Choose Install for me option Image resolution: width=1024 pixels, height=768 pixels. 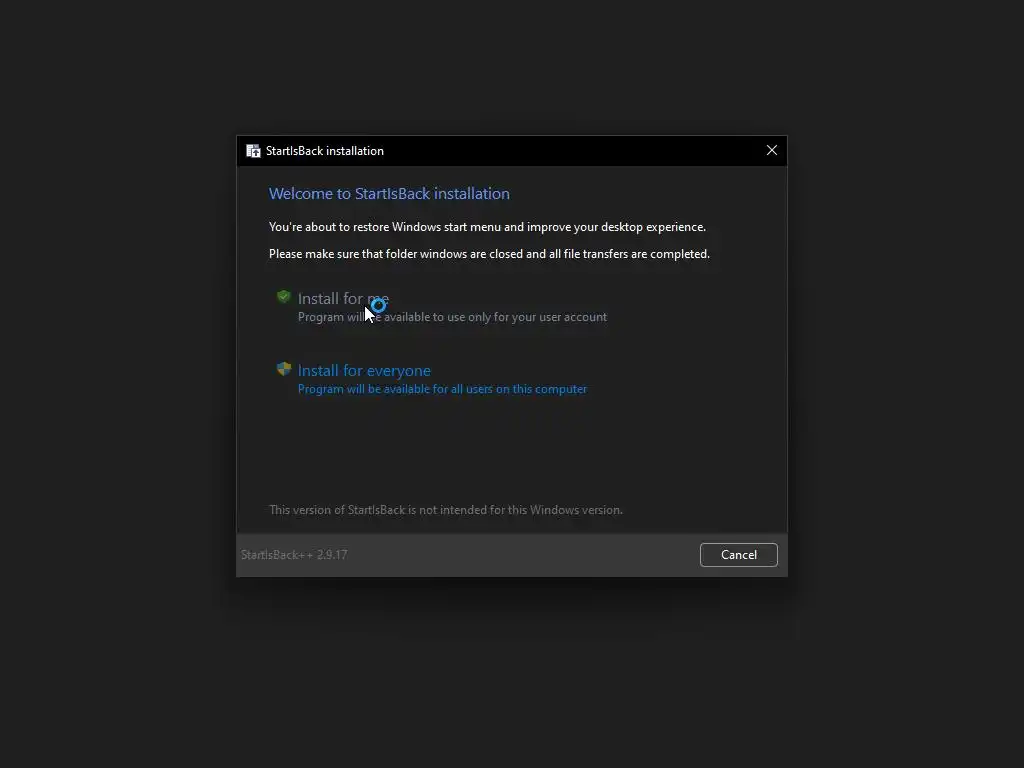pos(441,307)
